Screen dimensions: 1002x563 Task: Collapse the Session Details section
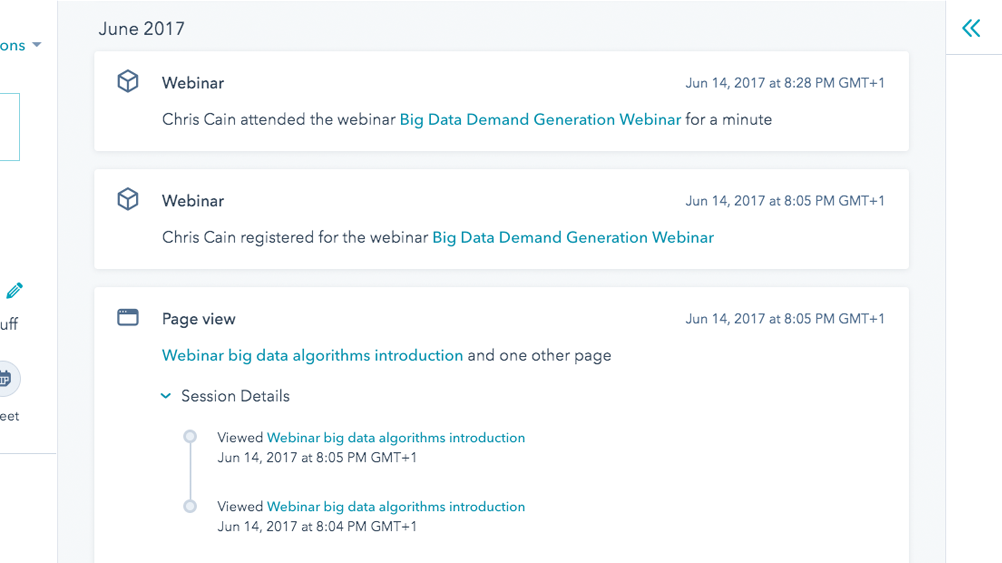tap(166, 396)
